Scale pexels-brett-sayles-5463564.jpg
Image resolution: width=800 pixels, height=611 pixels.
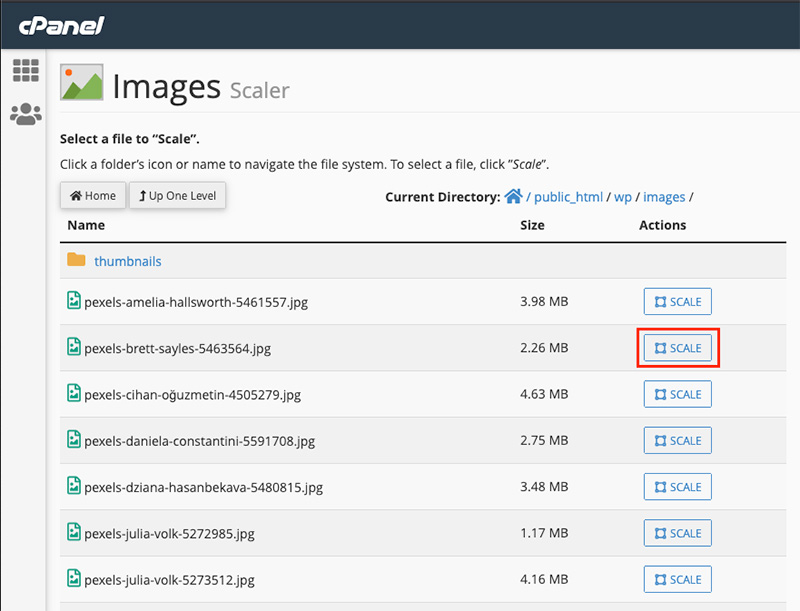[x=677, y=348]
